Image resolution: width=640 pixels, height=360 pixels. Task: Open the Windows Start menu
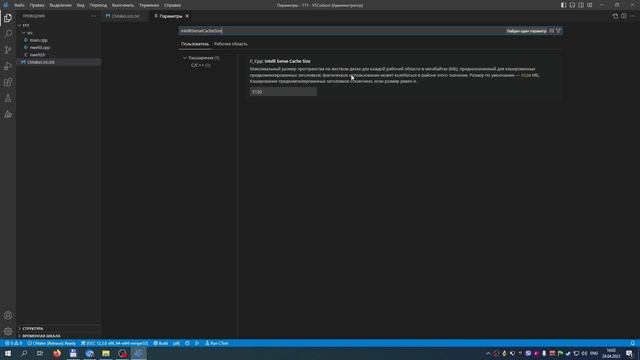[x=8, y=353]
